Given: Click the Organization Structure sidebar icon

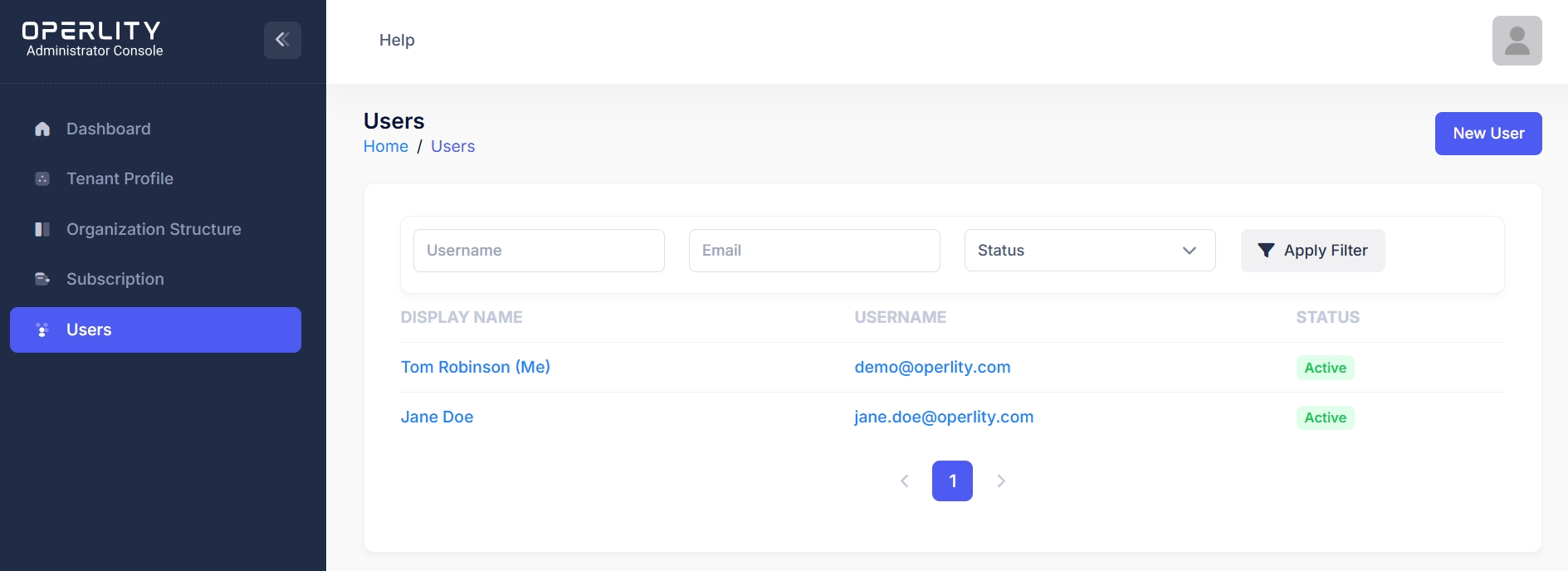Looking at the screenshot, I should 42,229.
